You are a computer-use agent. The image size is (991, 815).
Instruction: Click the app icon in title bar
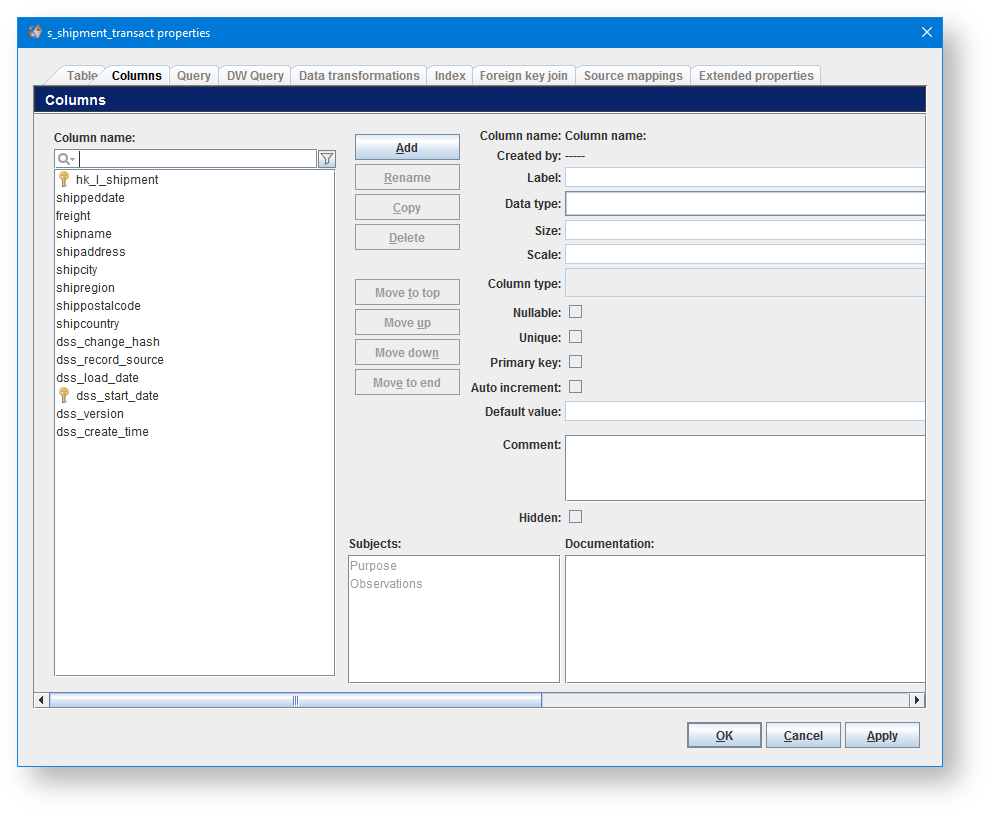pyautogui.click(x=35, y=32)
